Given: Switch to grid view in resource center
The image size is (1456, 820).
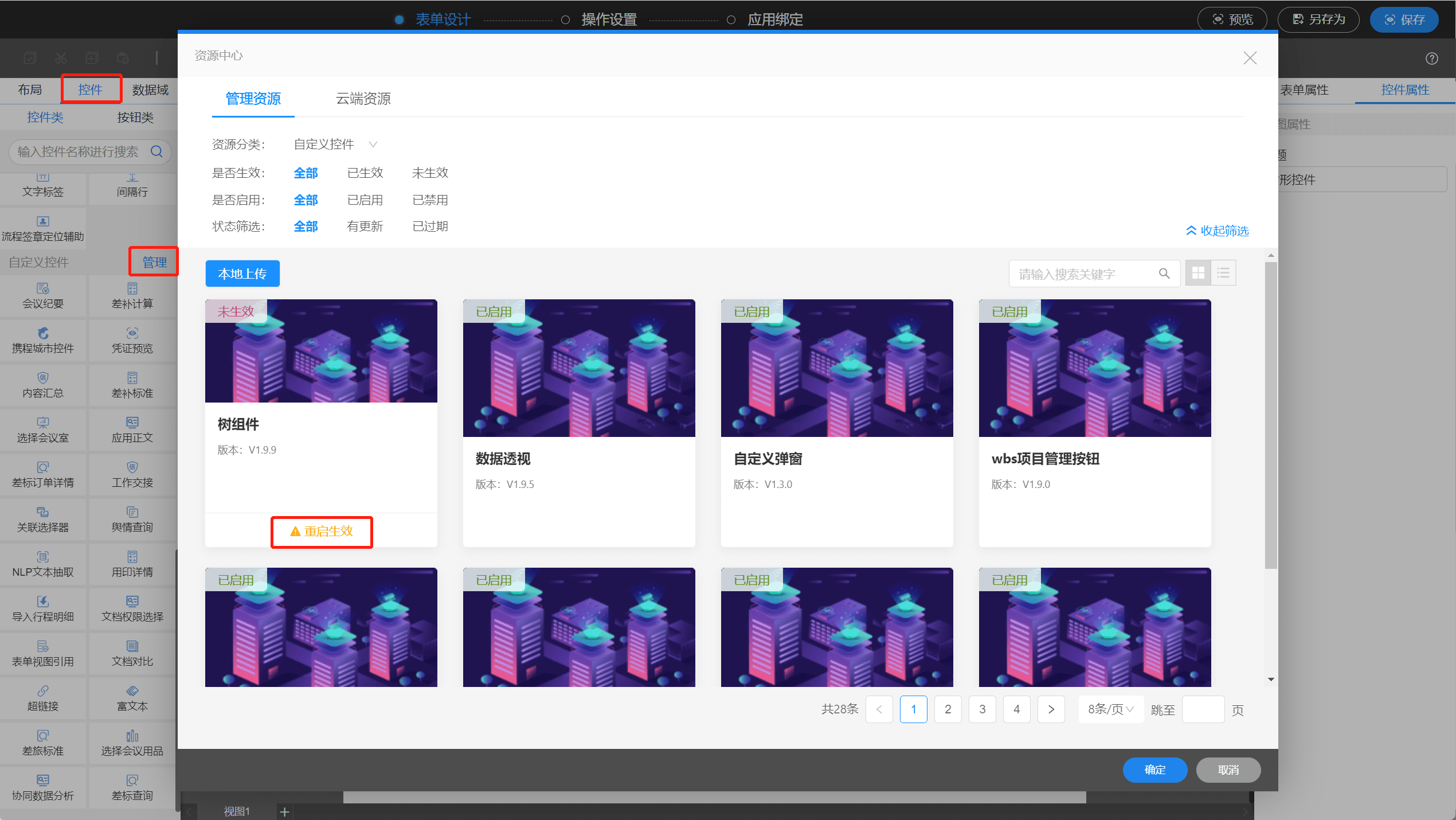Looking at the screenshot, I should click(x=1198, y=274).
